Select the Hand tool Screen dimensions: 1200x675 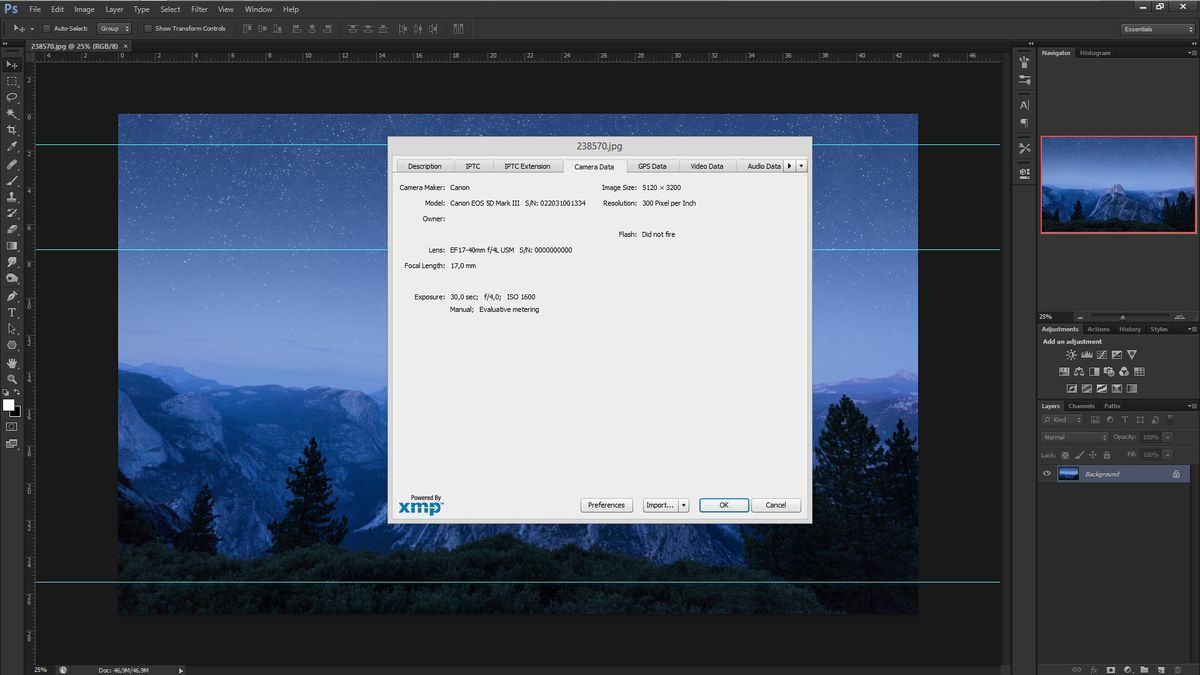[12, 361]
